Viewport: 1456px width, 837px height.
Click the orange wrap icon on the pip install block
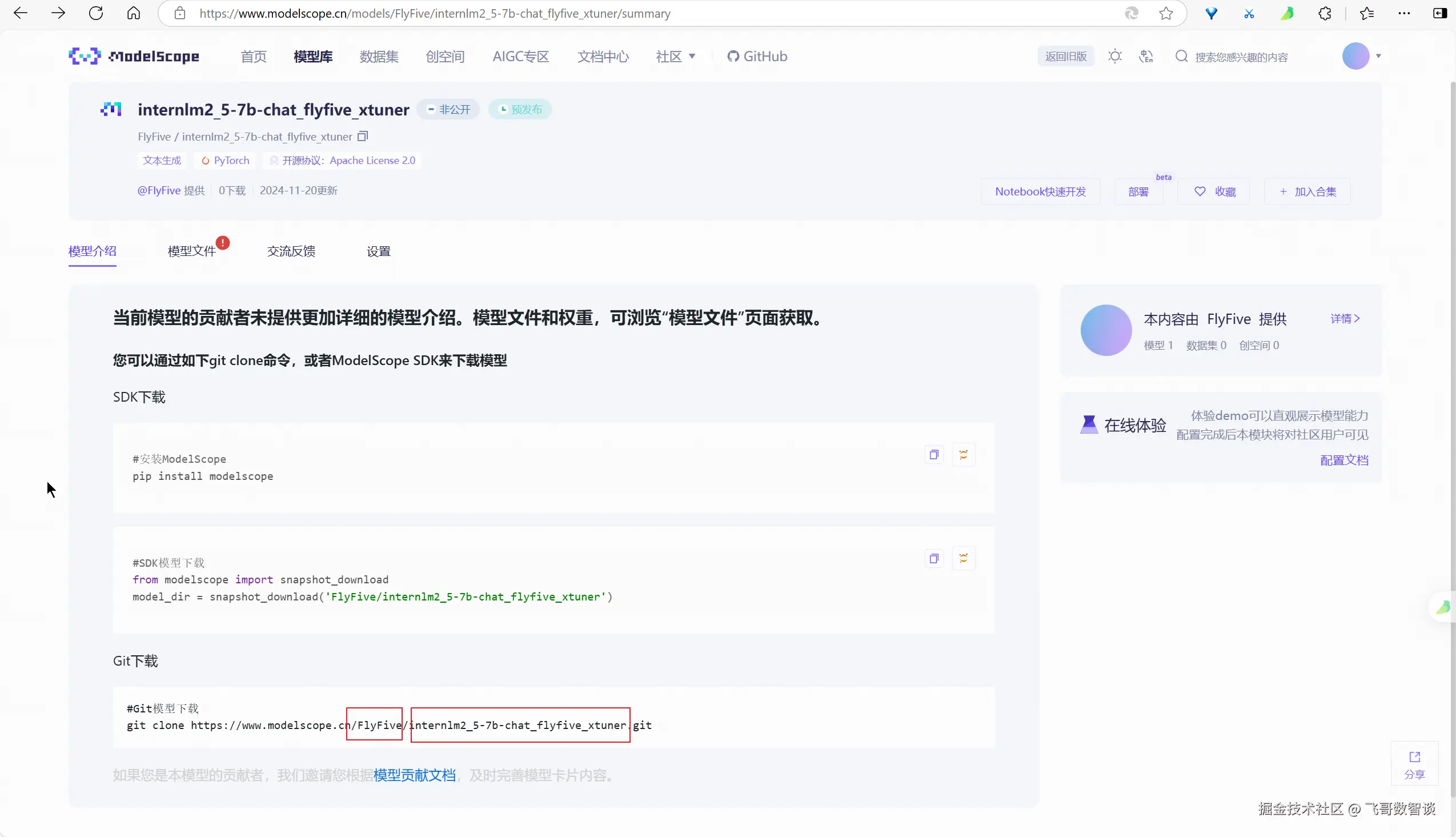964,455
